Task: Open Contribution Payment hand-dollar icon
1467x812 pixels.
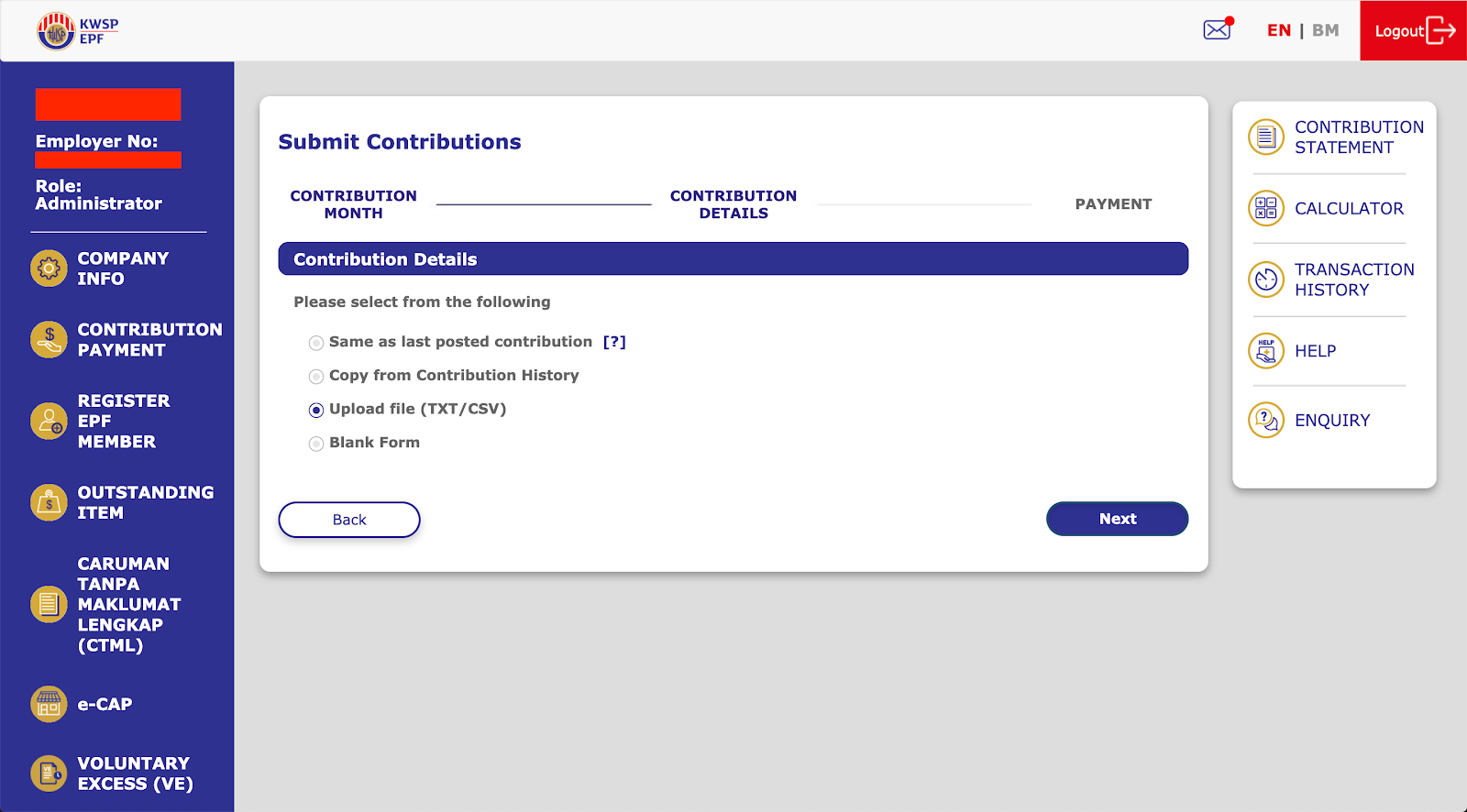Action: (x=49, y=339)
